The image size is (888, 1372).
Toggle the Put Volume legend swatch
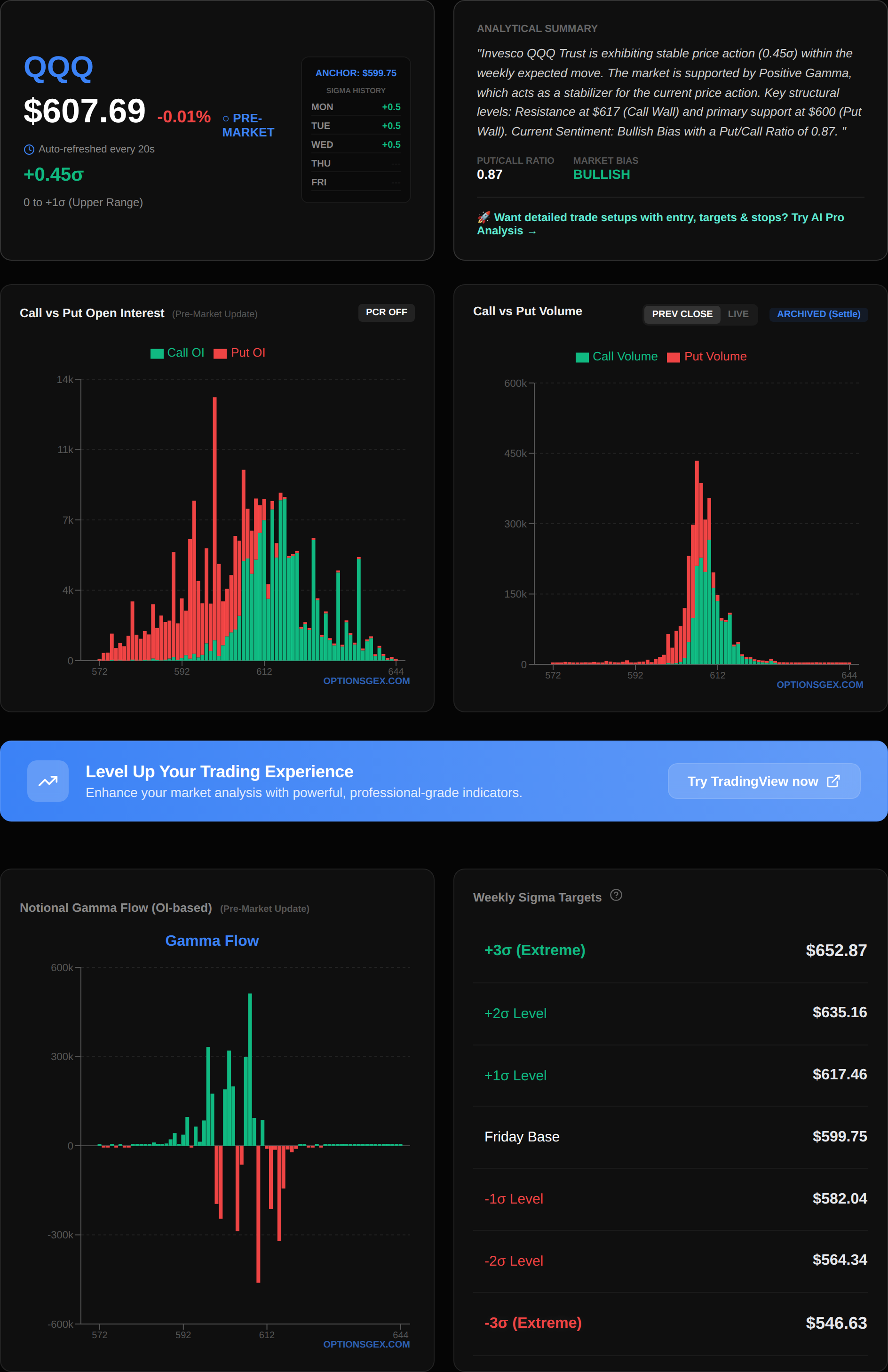click(x=673, y=358)
